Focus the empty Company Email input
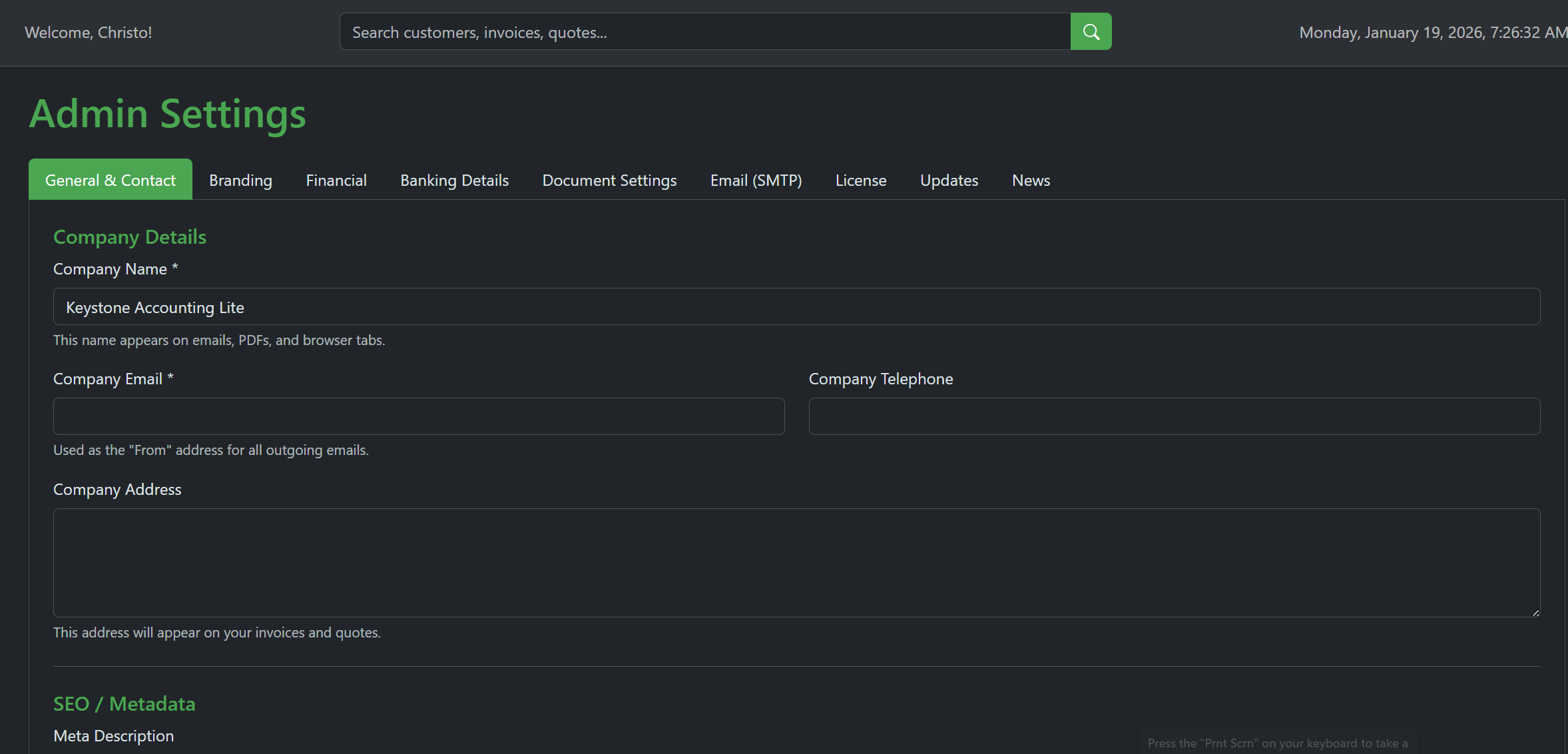The height and width of the screenshot is (754, 1568). pyautogui.click(x=419, y=416)
